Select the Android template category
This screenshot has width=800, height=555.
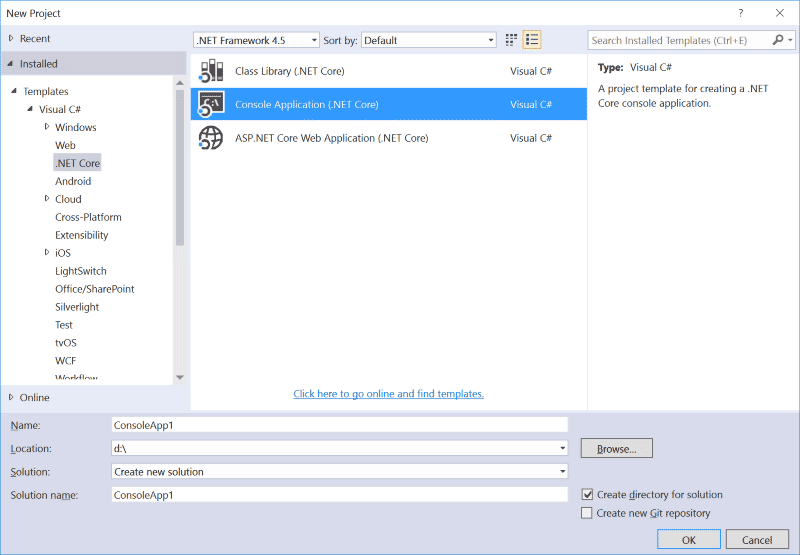point(73,181)
